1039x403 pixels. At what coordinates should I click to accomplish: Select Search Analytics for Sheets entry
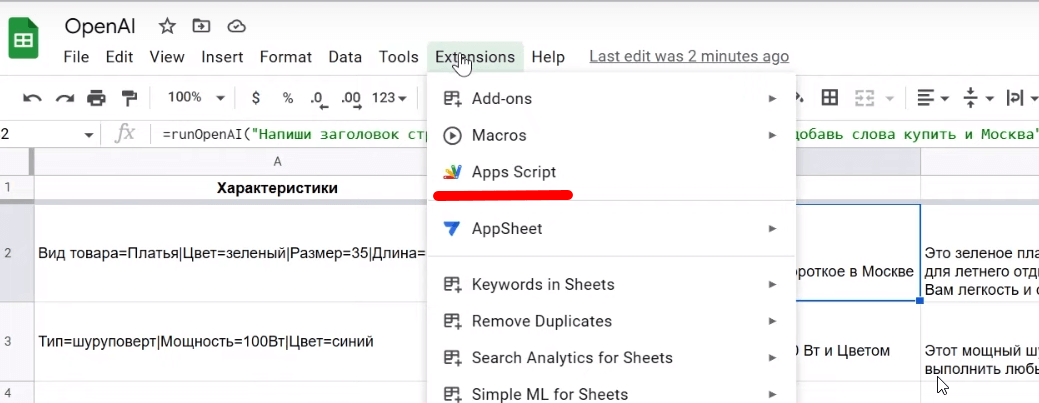pyautogui.click(x=610, y=358)
